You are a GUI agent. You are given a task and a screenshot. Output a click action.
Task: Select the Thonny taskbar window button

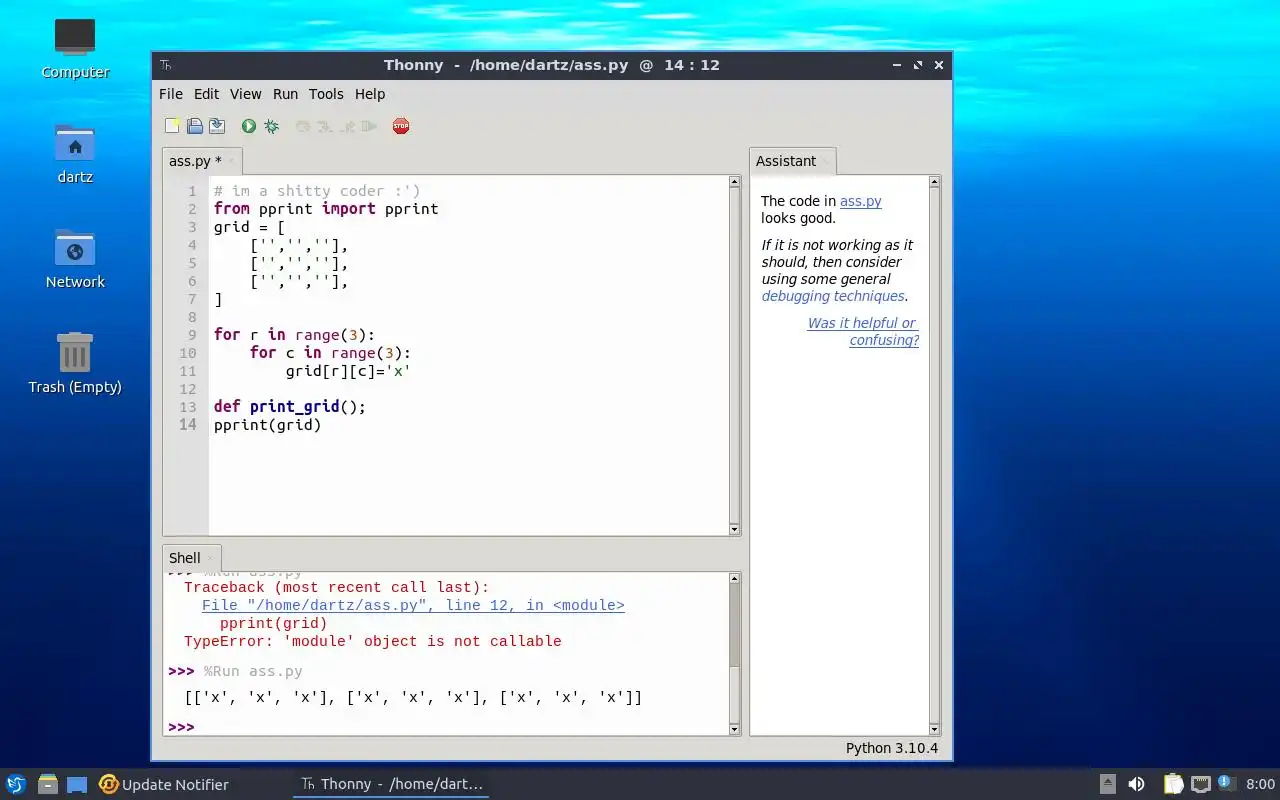(391, 784)
